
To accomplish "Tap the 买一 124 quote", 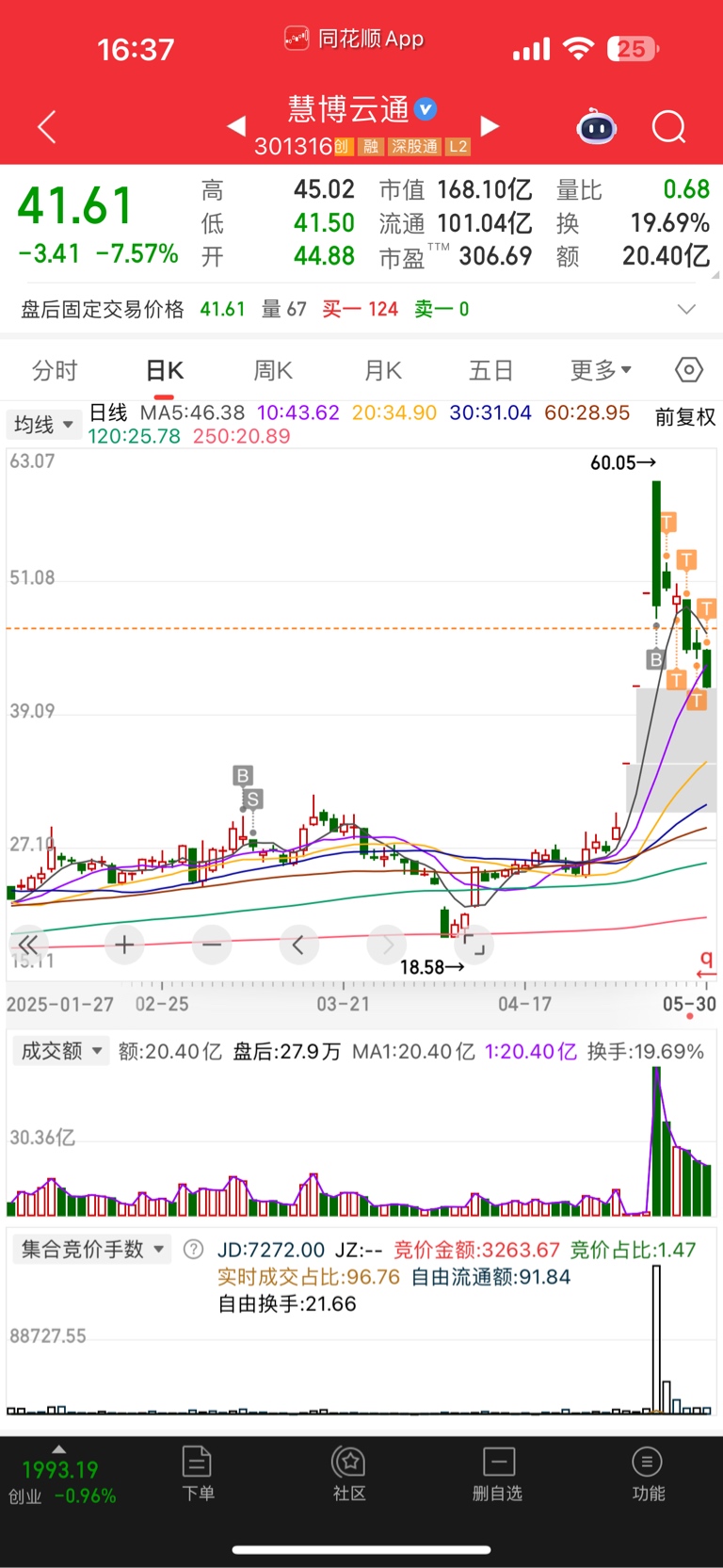I will (360, 309).
